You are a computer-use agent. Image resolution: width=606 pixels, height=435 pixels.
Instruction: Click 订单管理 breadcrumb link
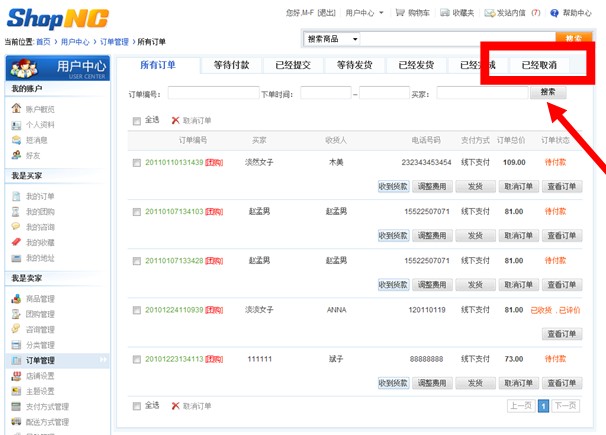coord(114,42)
